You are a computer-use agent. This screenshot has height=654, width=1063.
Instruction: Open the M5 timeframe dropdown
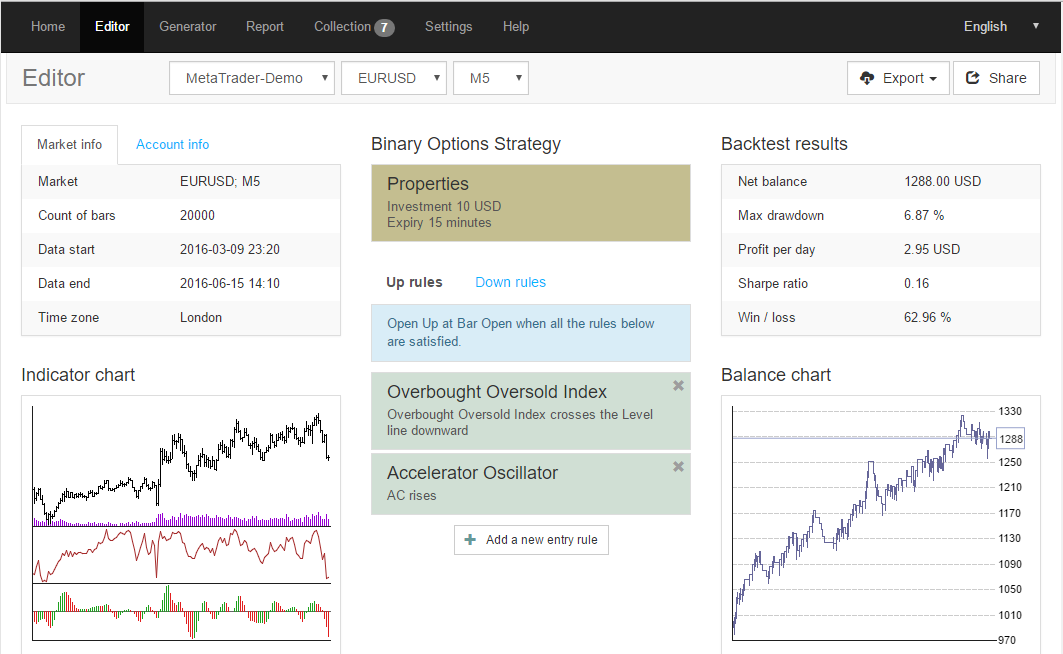coord(490,78)
